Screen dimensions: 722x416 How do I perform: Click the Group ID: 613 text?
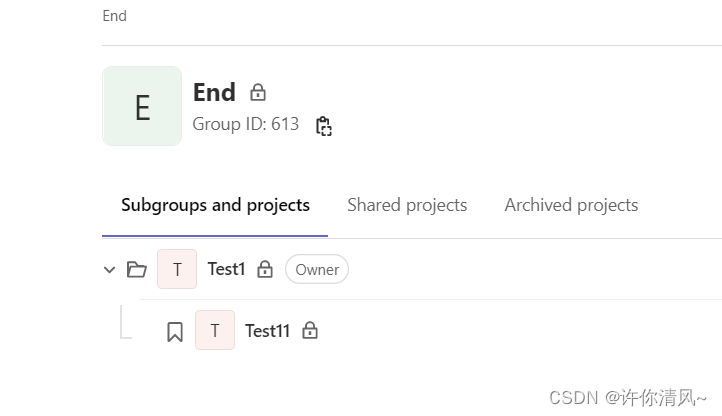point(245,125)
